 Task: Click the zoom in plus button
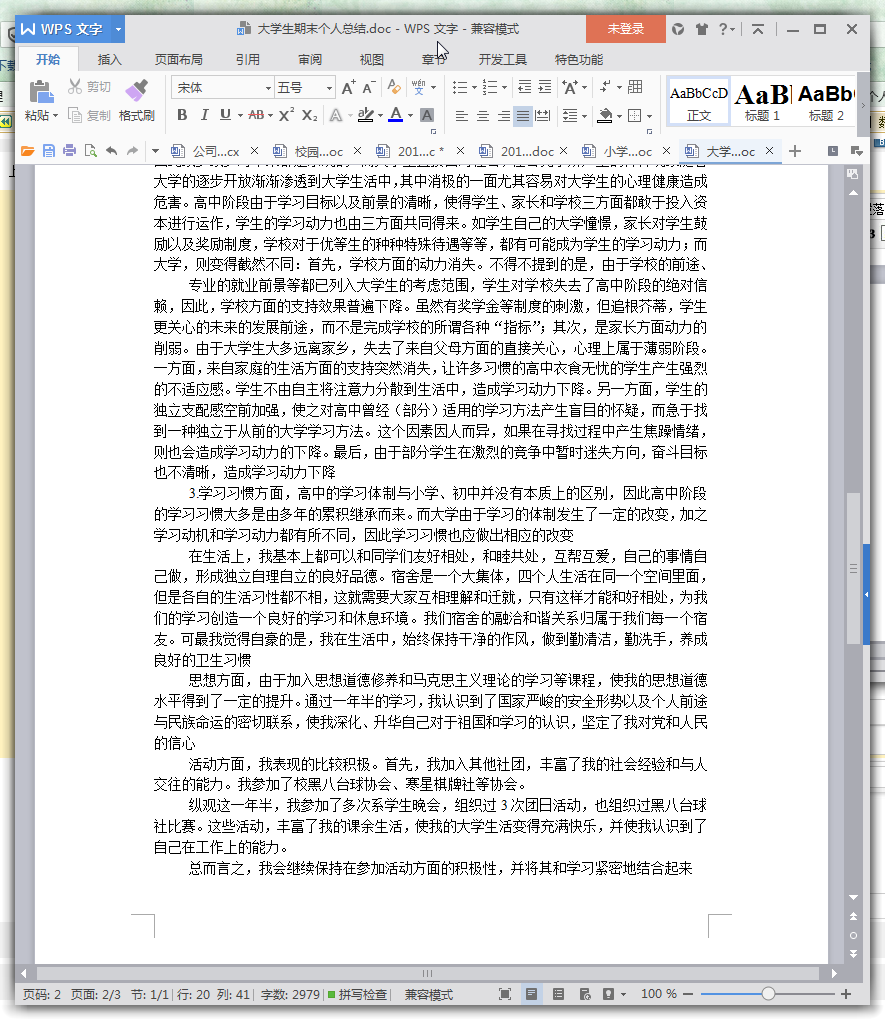click(845, 994)
